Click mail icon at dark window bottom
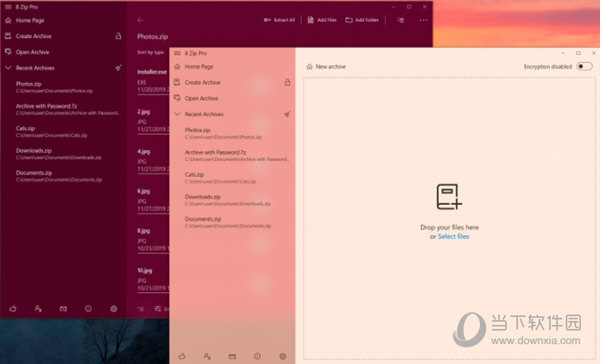 click(63, 309)
